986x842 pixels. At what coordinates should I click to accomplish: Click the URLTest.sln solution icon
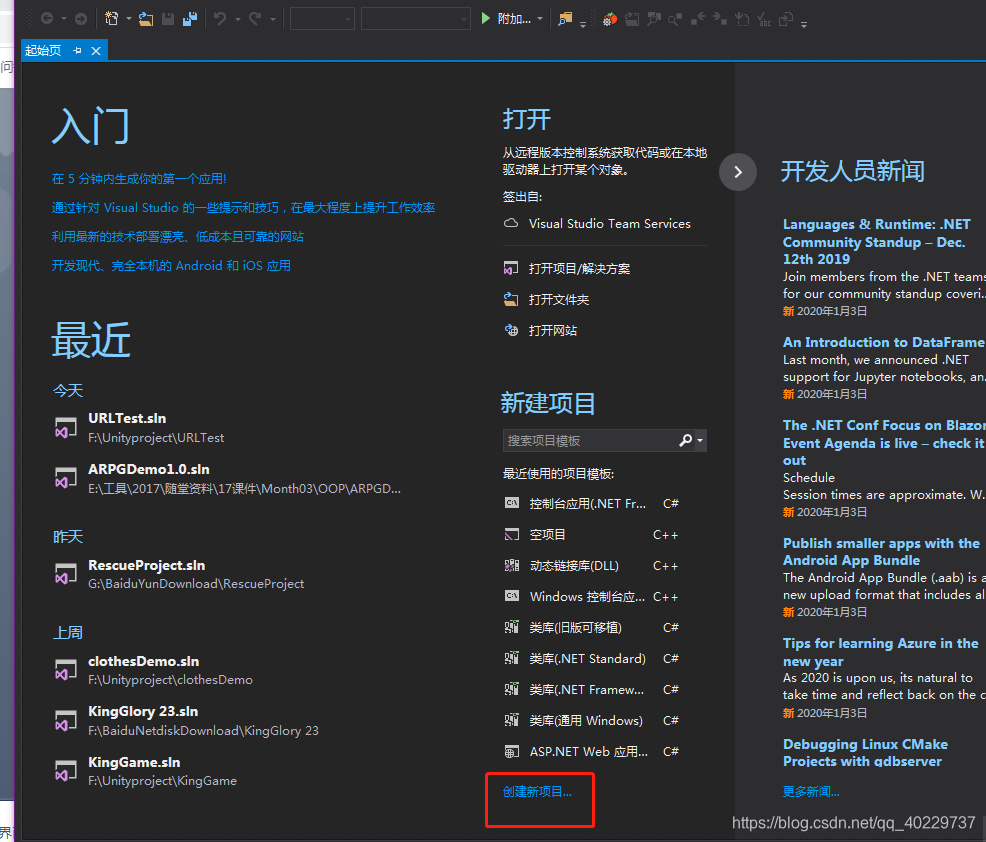pos(65,428)
